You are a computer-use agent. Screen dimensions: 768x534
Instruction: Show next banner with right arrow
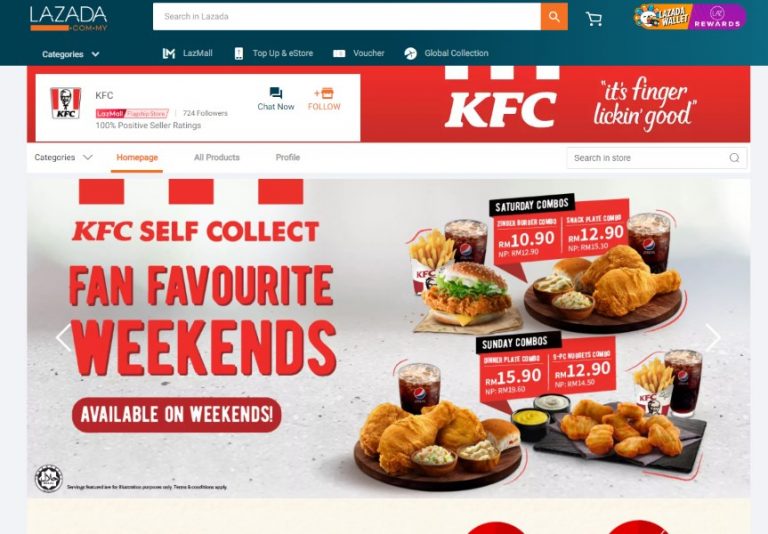pos(713,338)
